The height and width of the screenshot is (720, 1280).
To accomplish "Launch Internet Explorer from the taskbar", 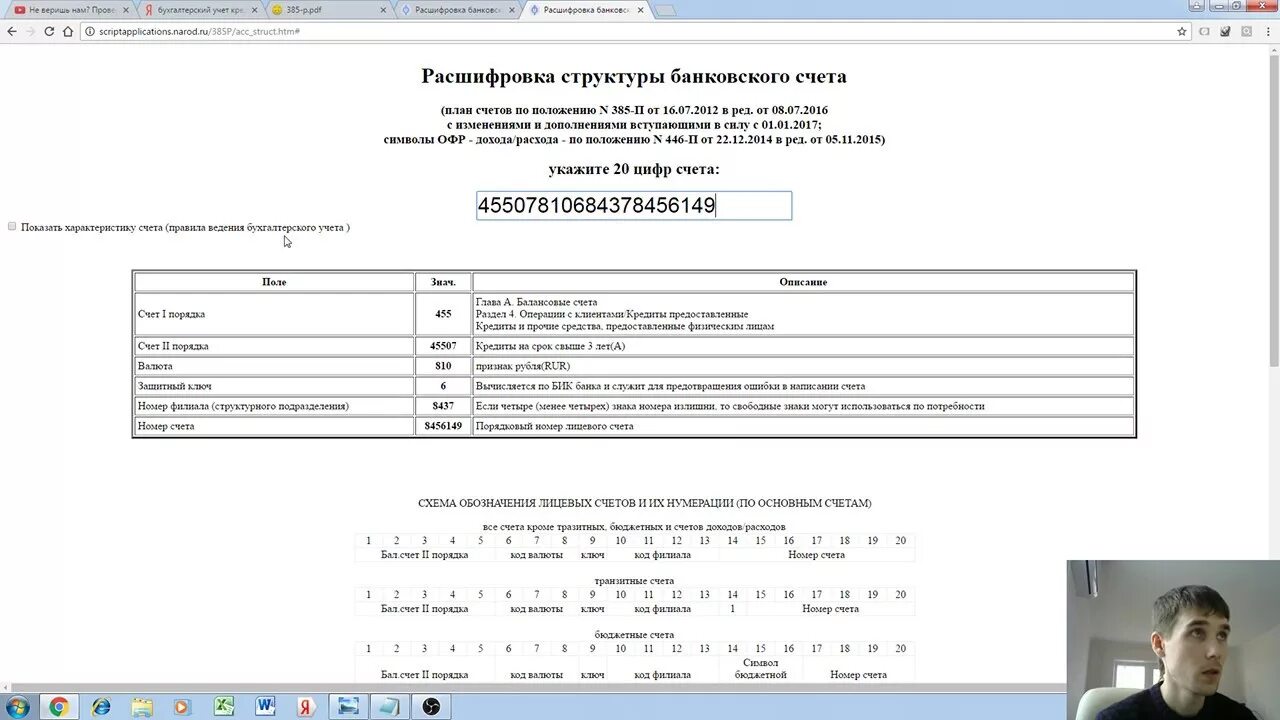I will pos(101,706).
